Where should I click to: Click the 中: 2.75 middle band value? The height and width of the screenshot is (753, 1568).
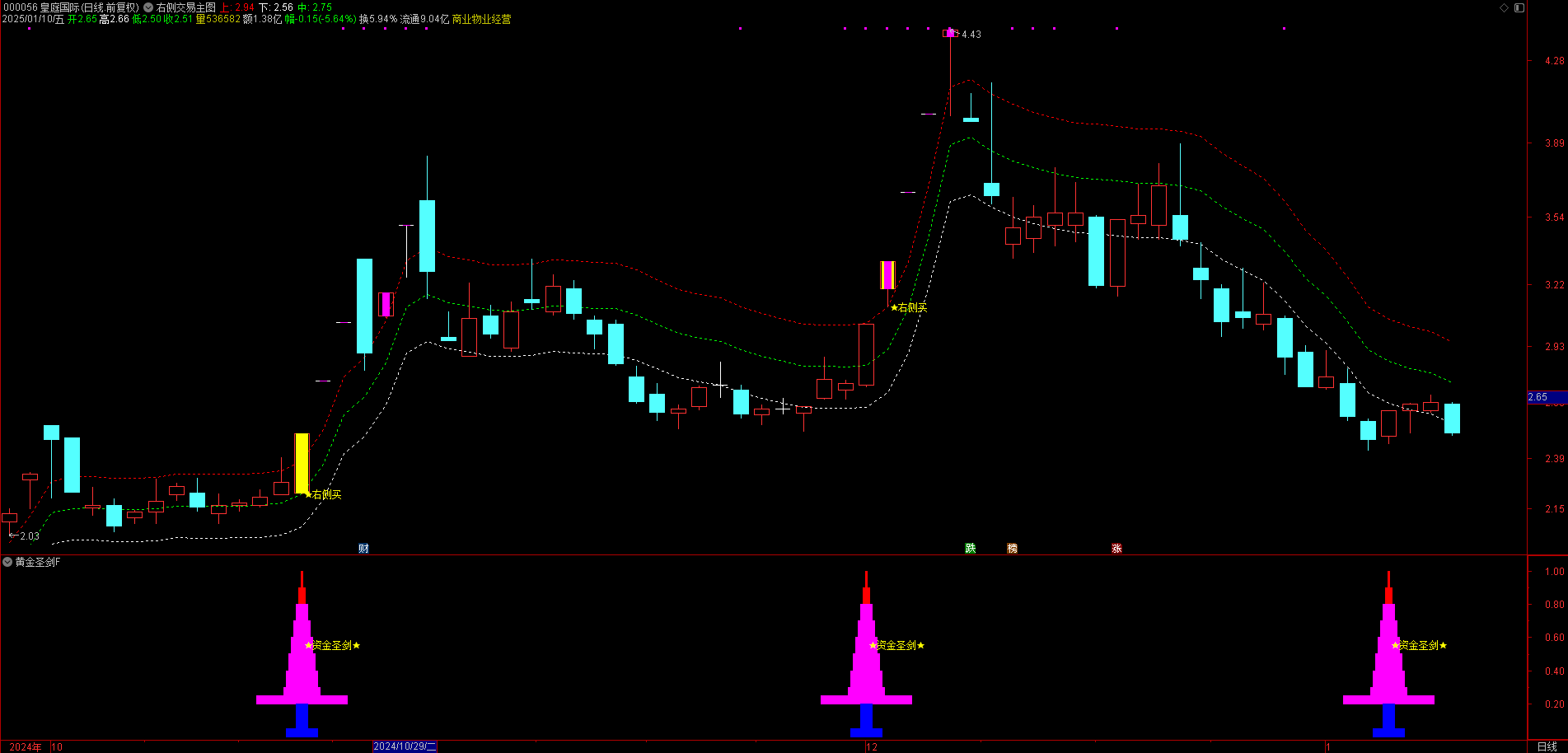coord(315,7)
